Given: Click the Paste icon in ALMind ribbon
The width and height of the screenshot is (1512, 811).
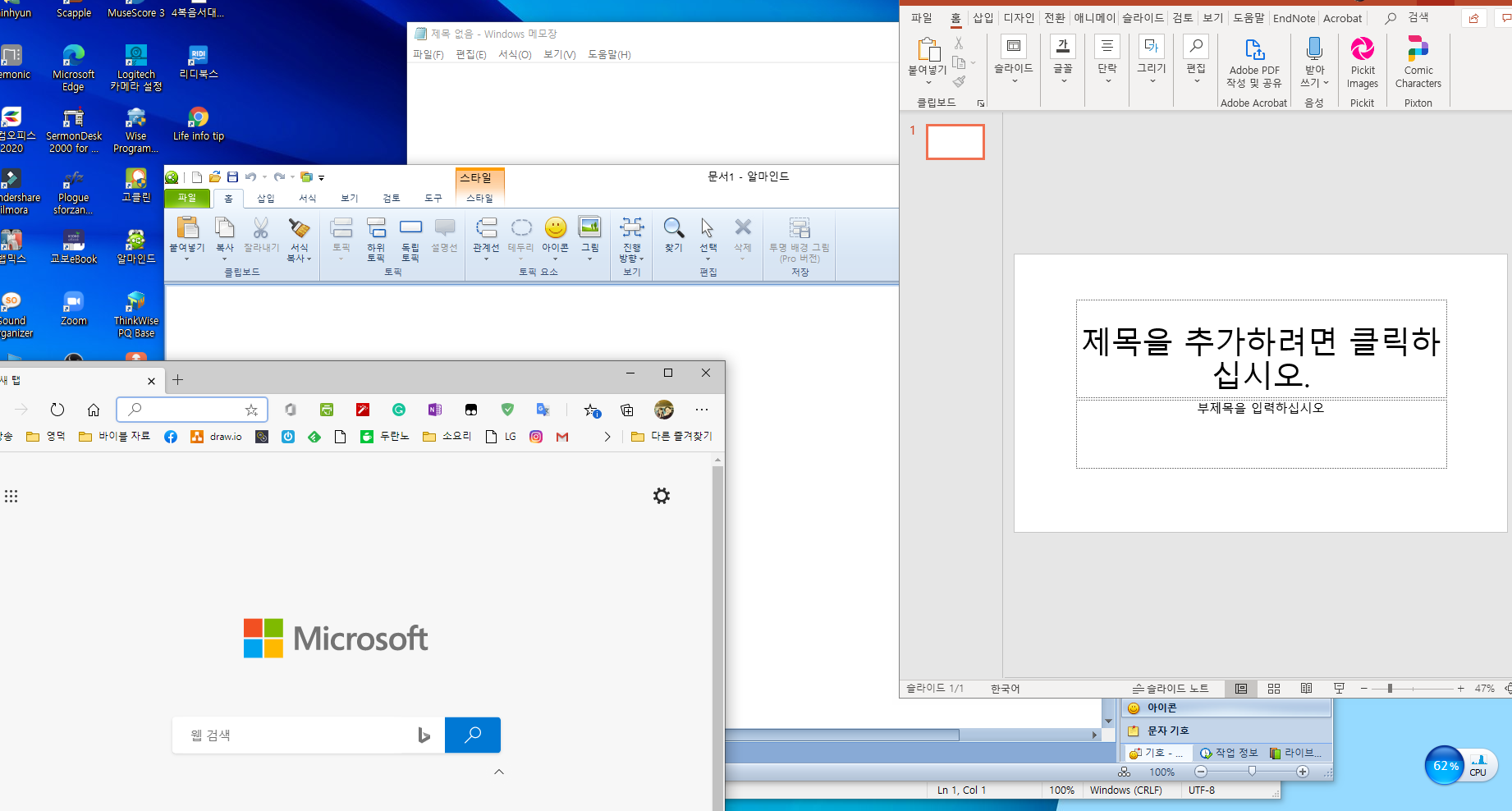Looking at the screenshot, I should pyautogui.click(x=187, y=228).
